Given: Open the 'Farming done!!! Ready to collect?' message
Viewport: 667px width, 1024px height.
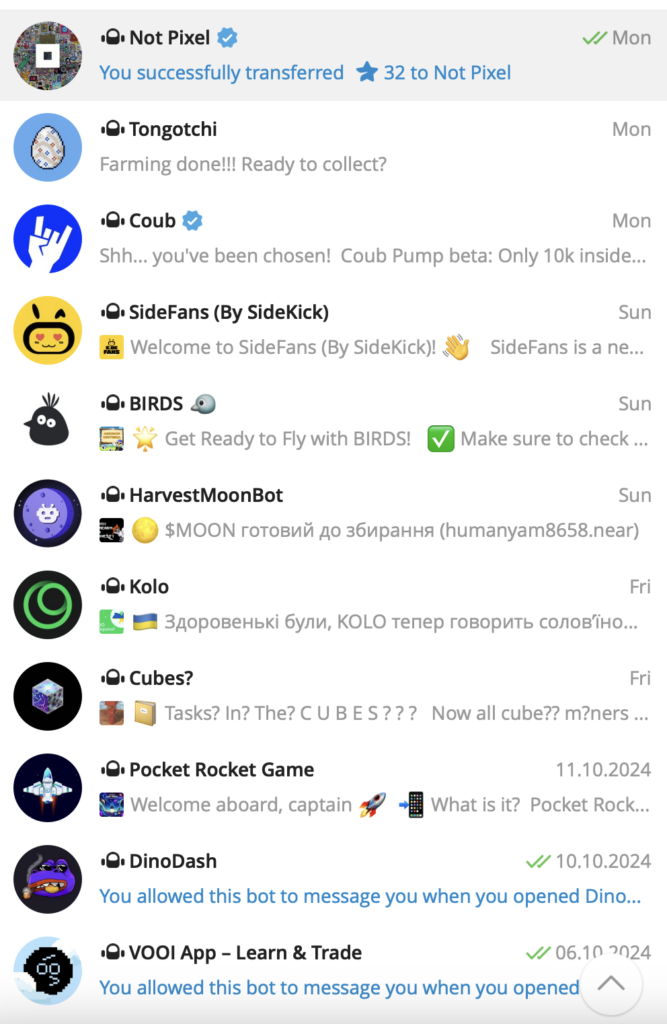Looking at the screenshot, I should (x=243, y=164).
